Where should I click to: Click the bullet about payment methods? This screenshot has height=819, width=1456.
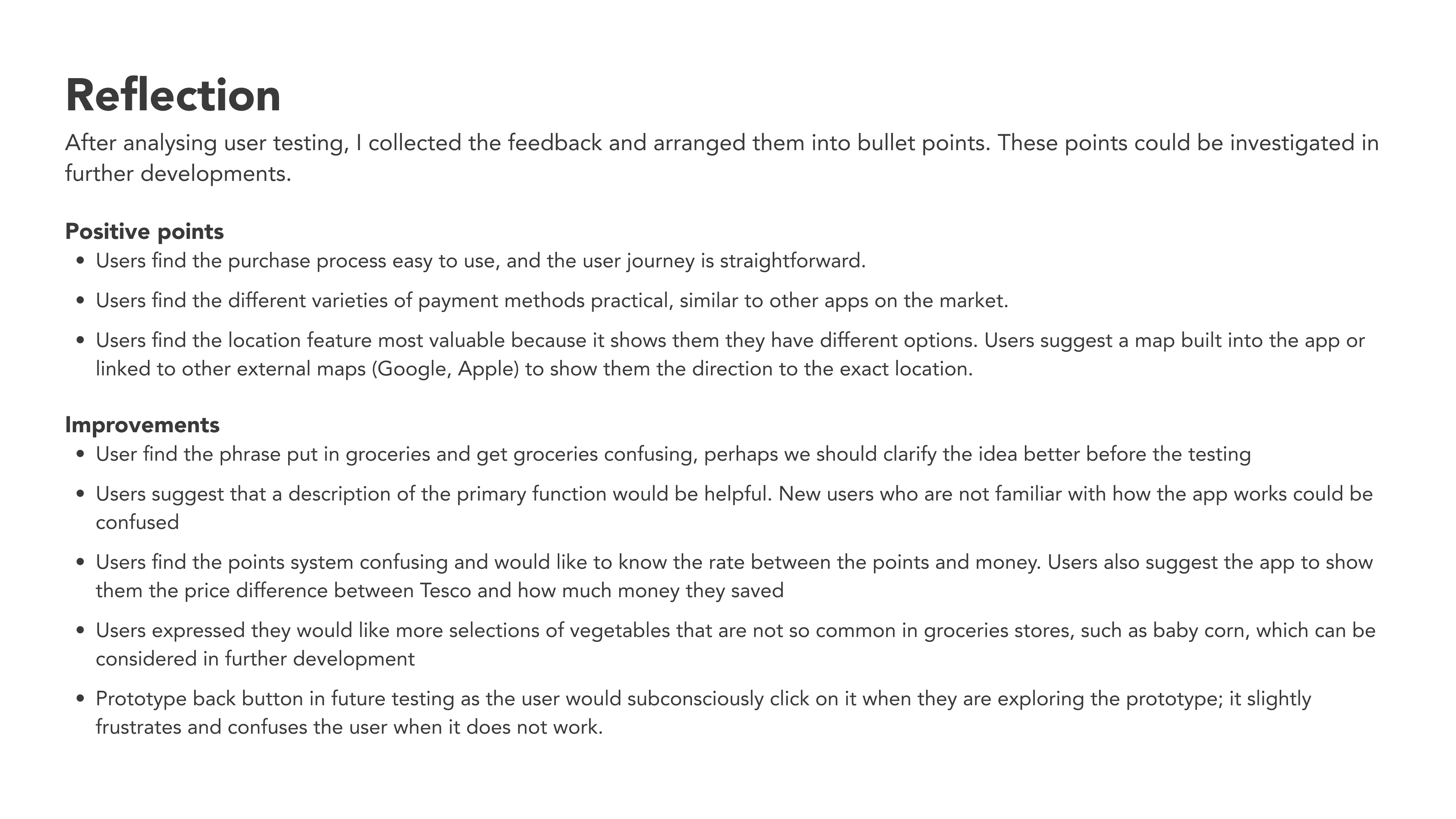[552, 301]
